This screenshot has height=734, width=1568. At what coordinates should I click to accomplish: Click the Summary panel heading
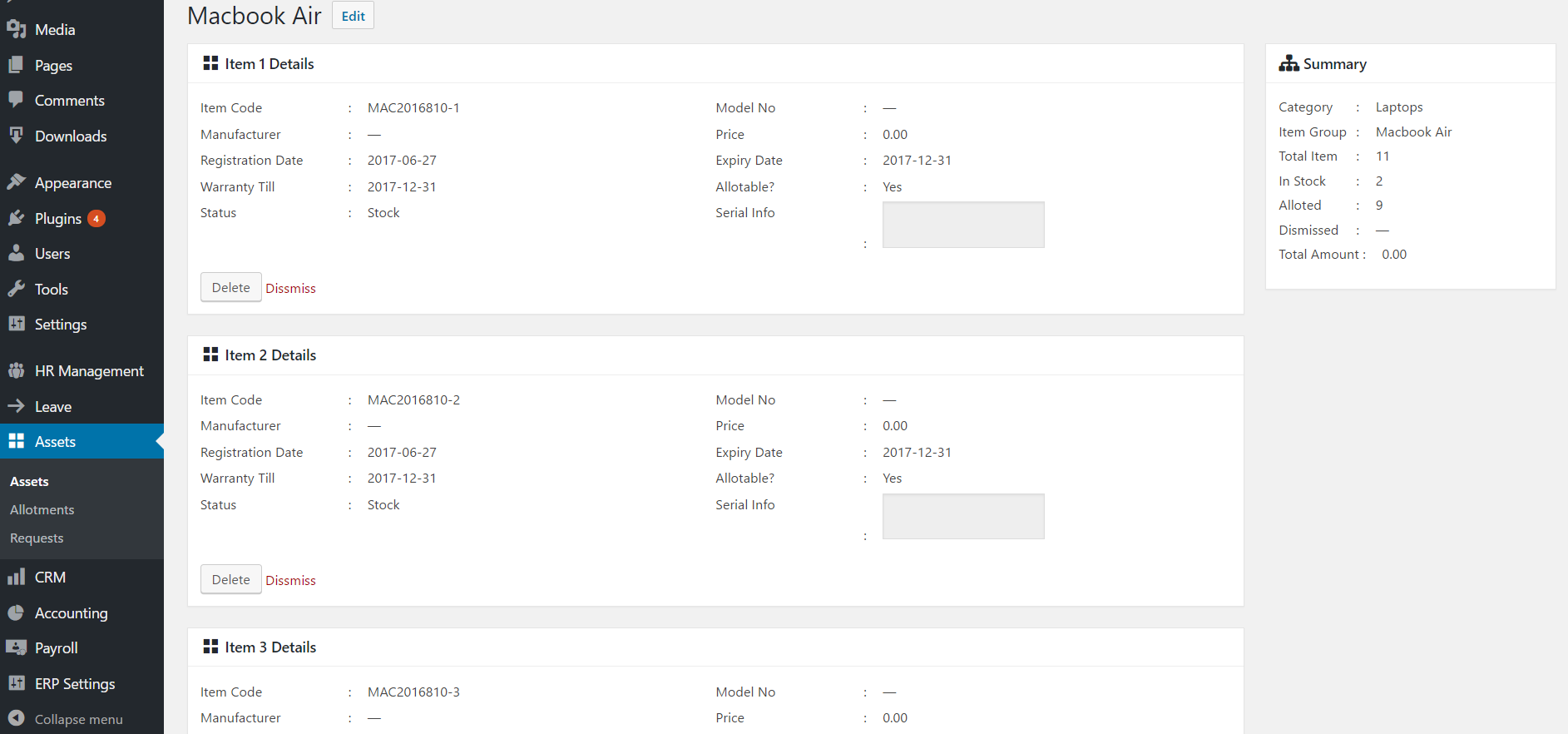coord(1334,64)
